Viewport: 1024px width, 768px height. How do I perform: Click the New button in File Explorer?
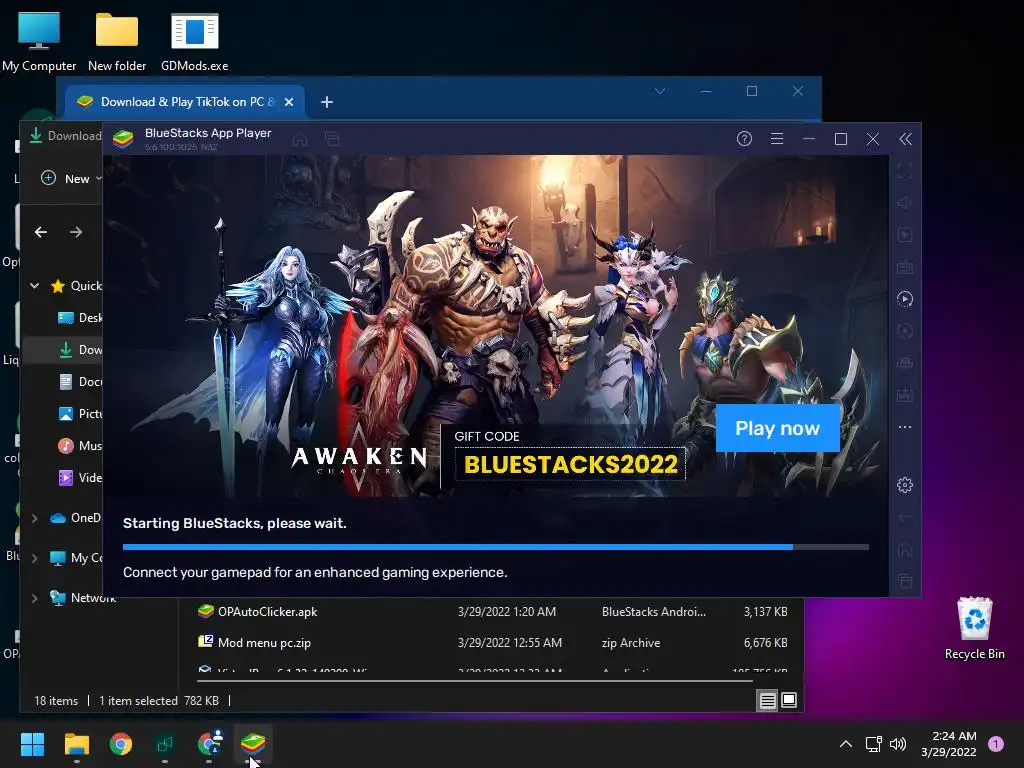(71, 178)
